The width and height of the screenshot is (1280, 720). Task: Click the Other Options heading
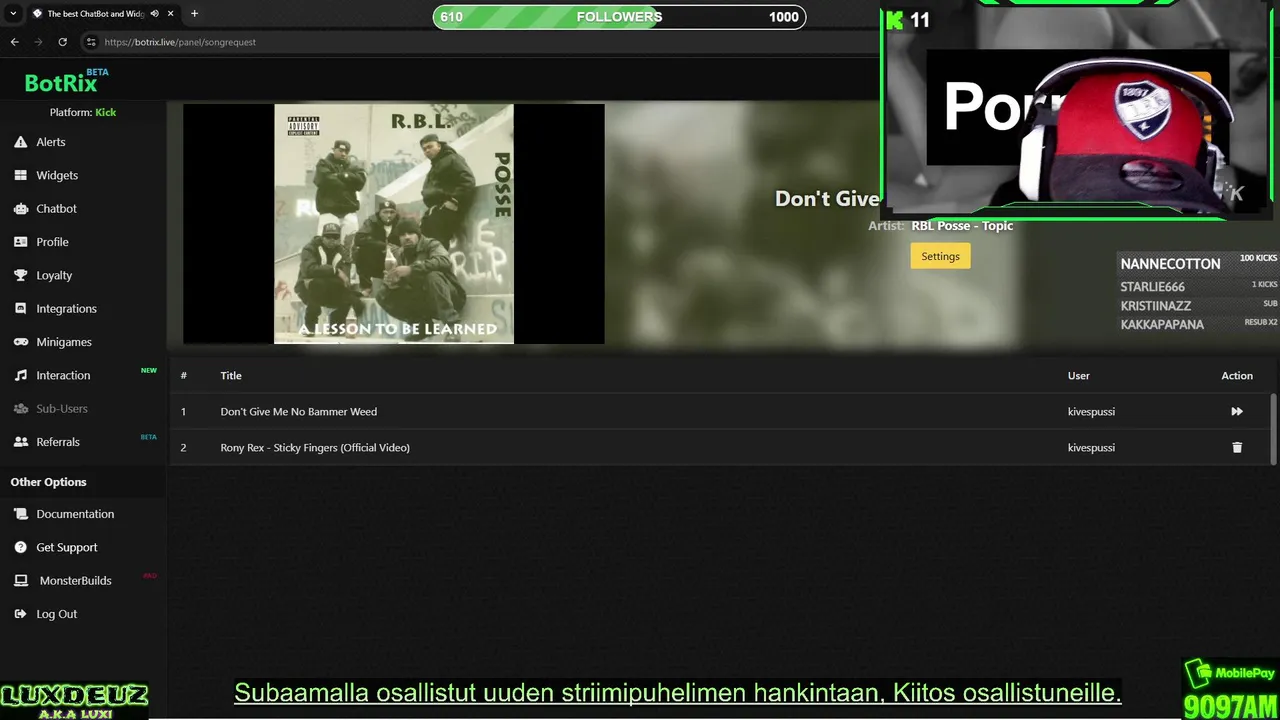(x=48, y=482)
